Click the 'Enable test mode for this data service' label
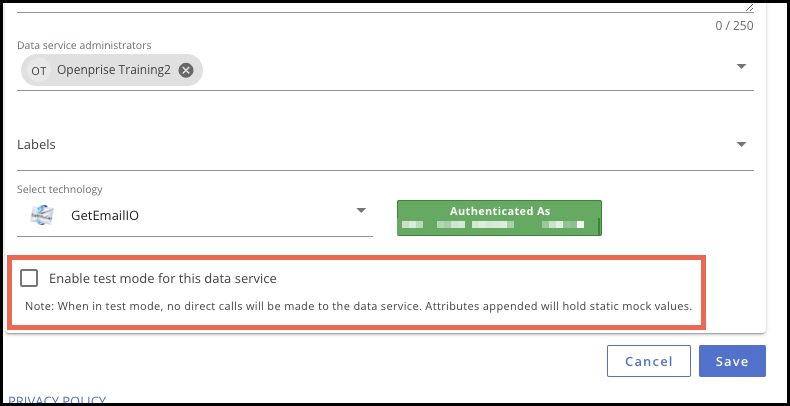The width and height of the screenshot is (790, 406). (163, 279)
